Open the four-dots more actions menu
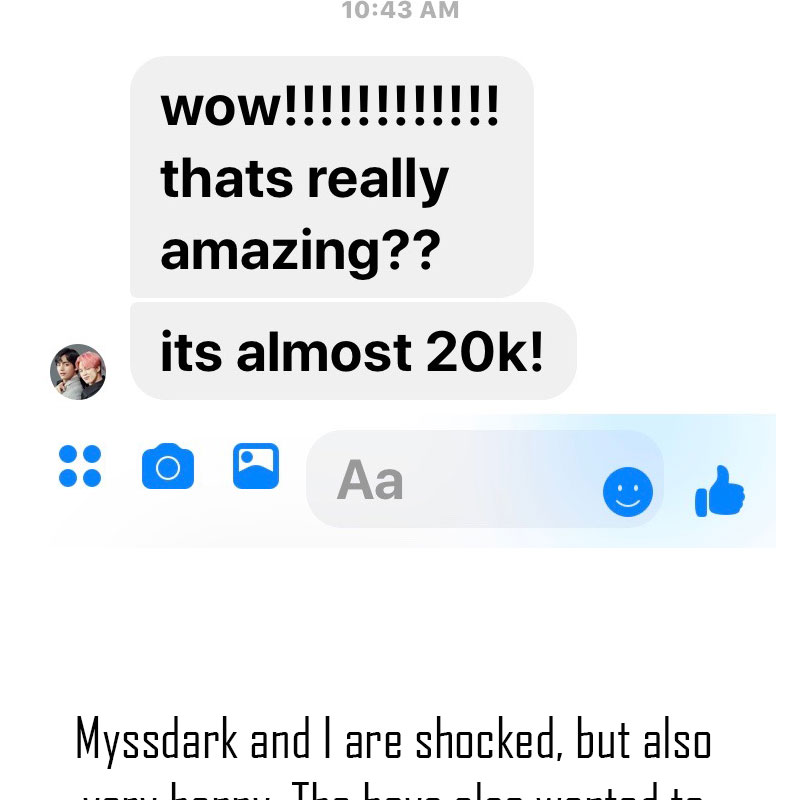Image resolution: width=800 pixels, height=800 pixels. pyautogui.click(x=80, y=466)
